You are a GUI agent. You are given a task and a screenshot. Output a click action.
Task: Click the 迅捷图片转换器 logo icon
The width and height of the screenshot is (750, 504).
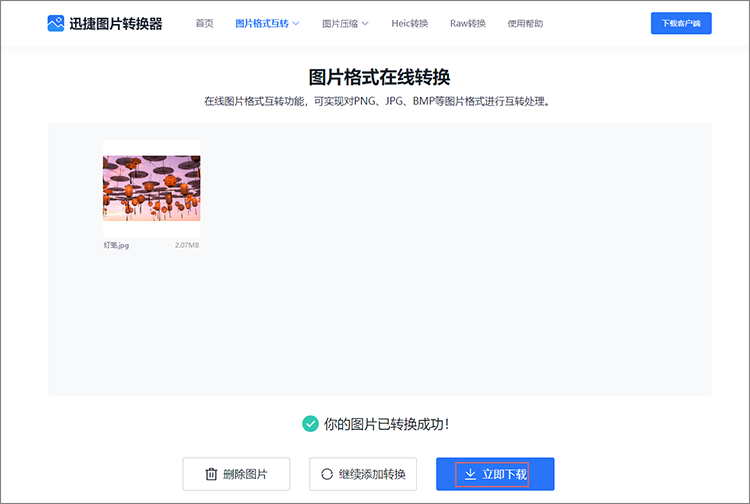[x=55, y=23]
